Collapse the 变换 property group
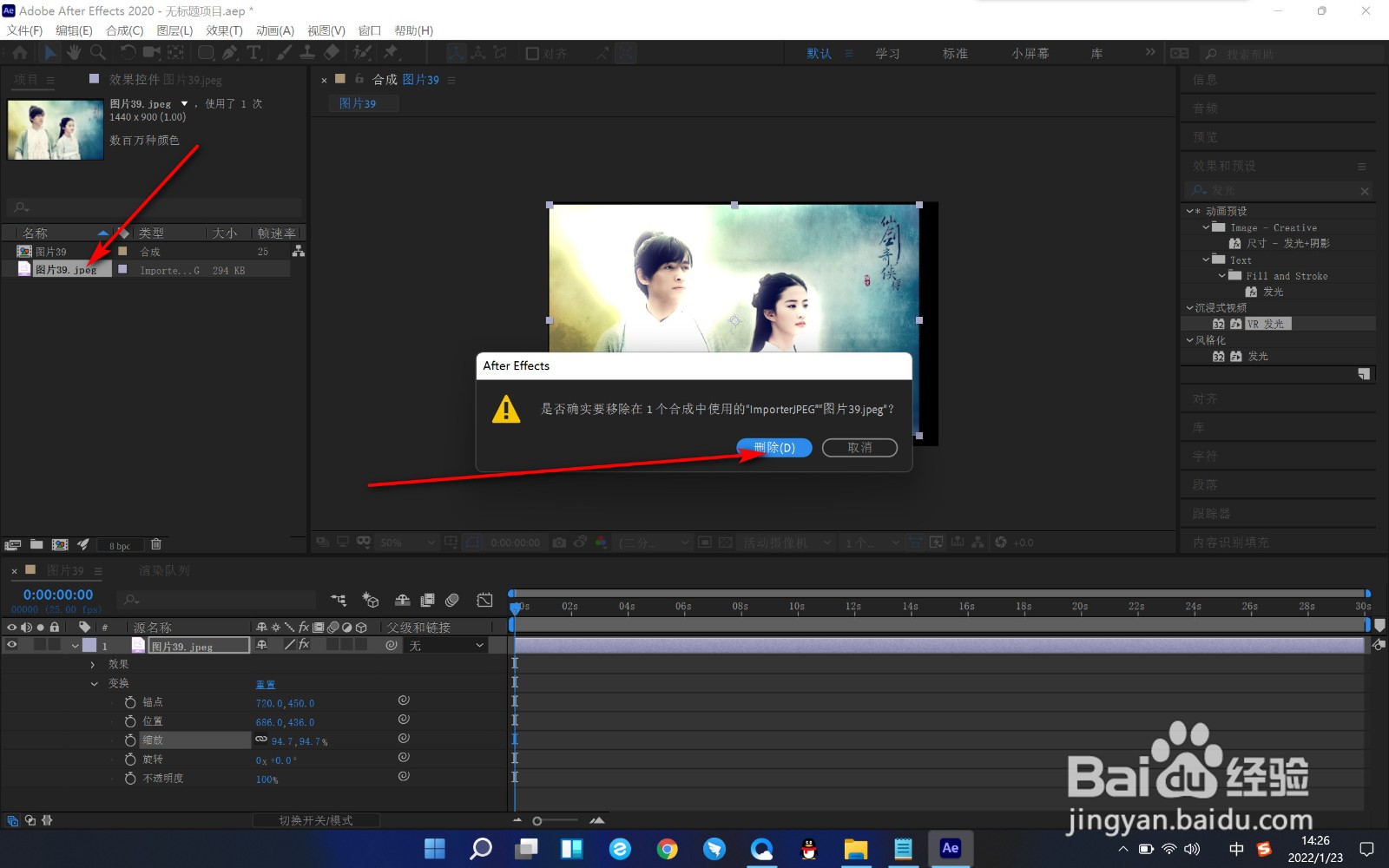 [94, 684]
